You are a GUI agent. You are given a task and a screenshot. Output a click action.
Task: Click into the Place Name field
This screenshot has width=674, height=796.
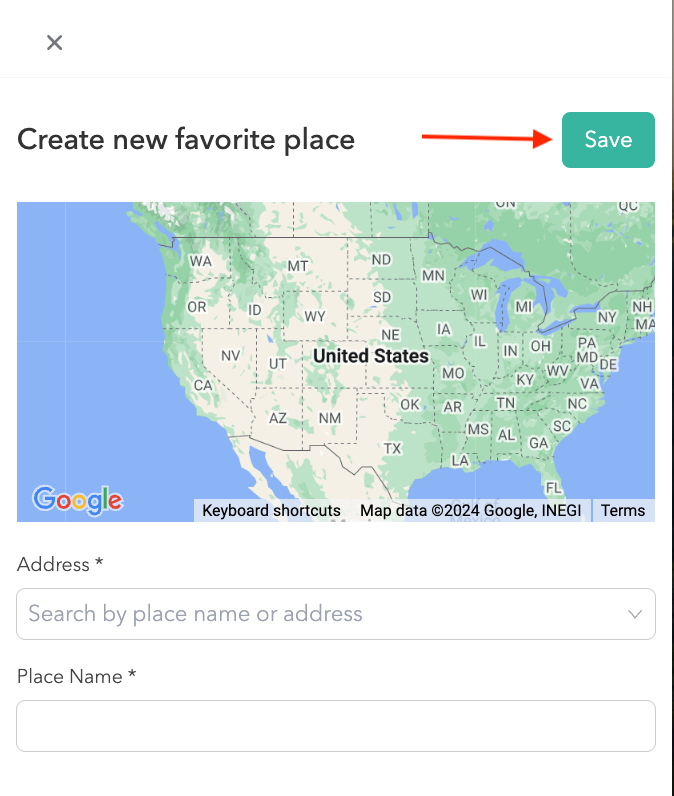336,726
